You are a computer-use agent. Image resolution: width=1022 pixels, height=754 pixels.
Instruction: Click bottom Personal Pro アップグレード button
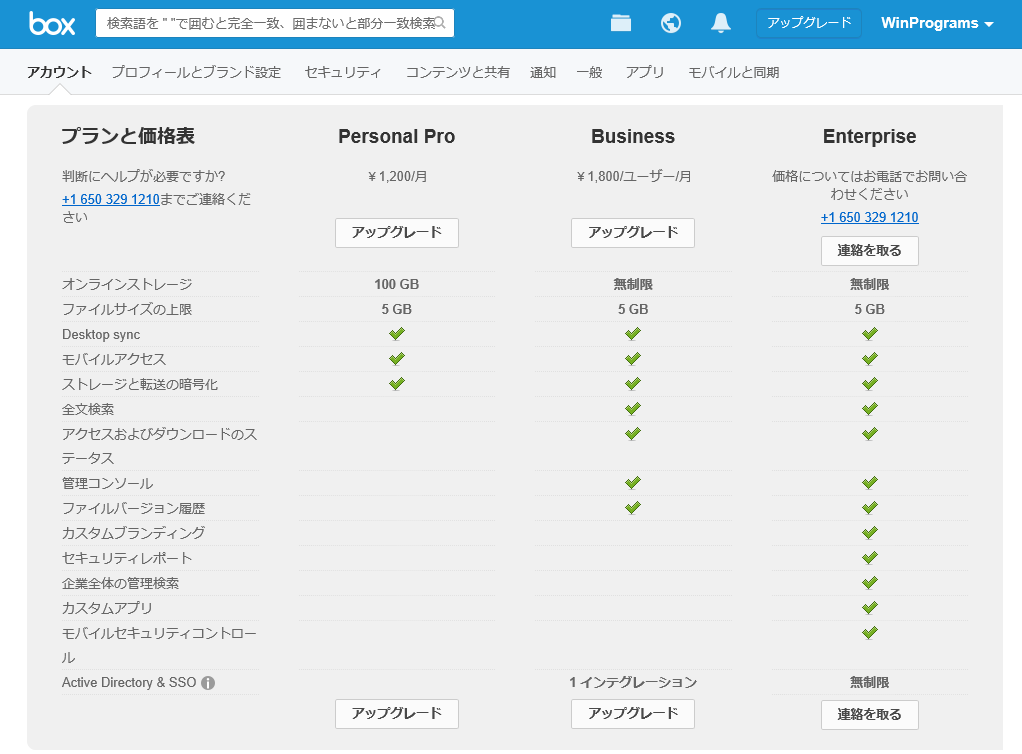397,714
